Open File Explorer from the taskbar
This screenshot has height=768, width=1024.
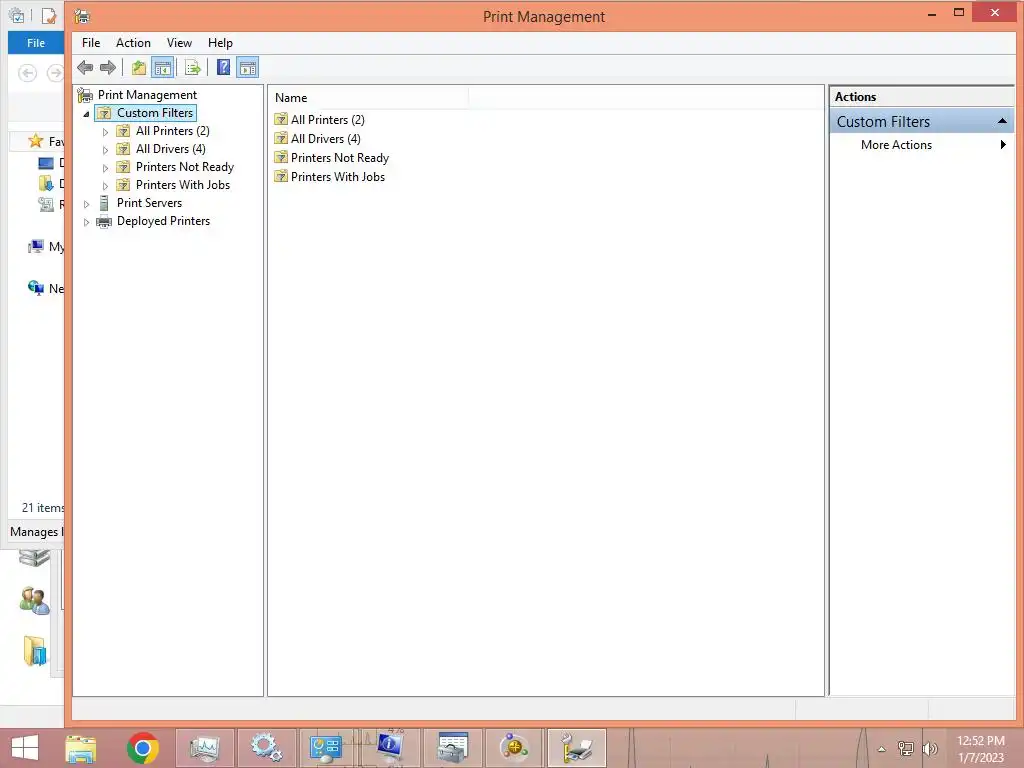coord(81,748)
